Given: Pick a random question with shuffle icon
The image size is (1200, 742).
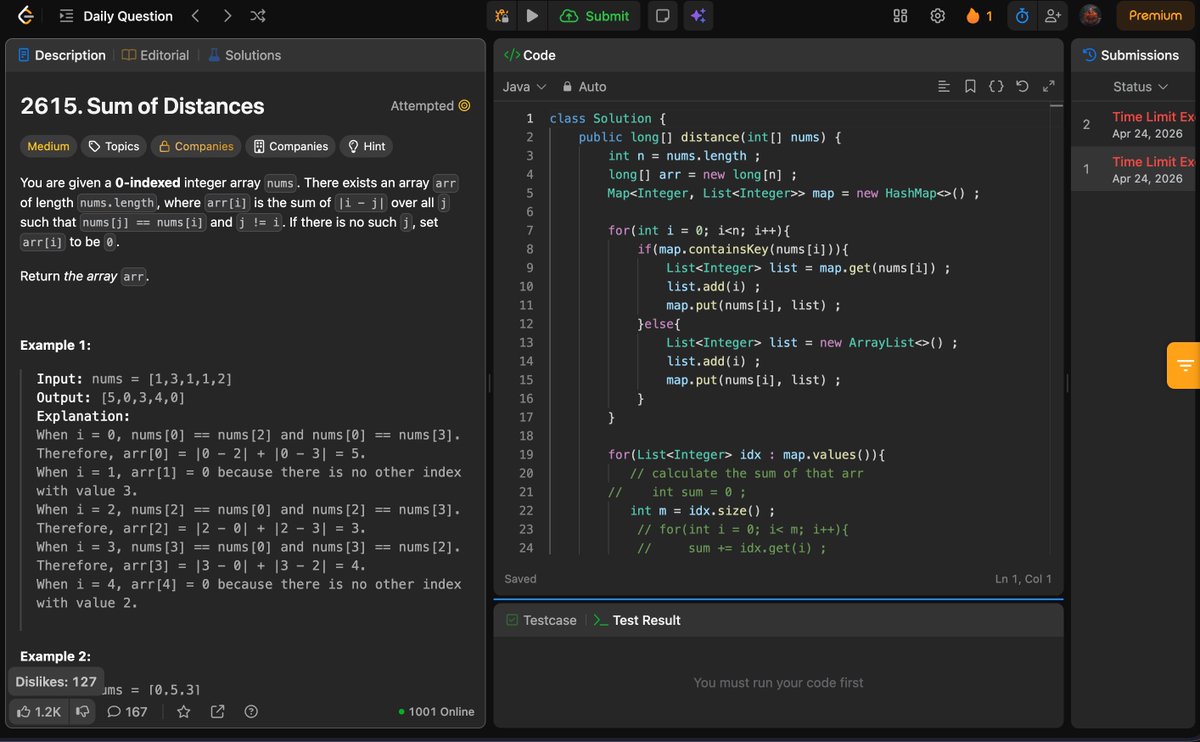Looking at the screenshot, I should click(x=258, y=16).
